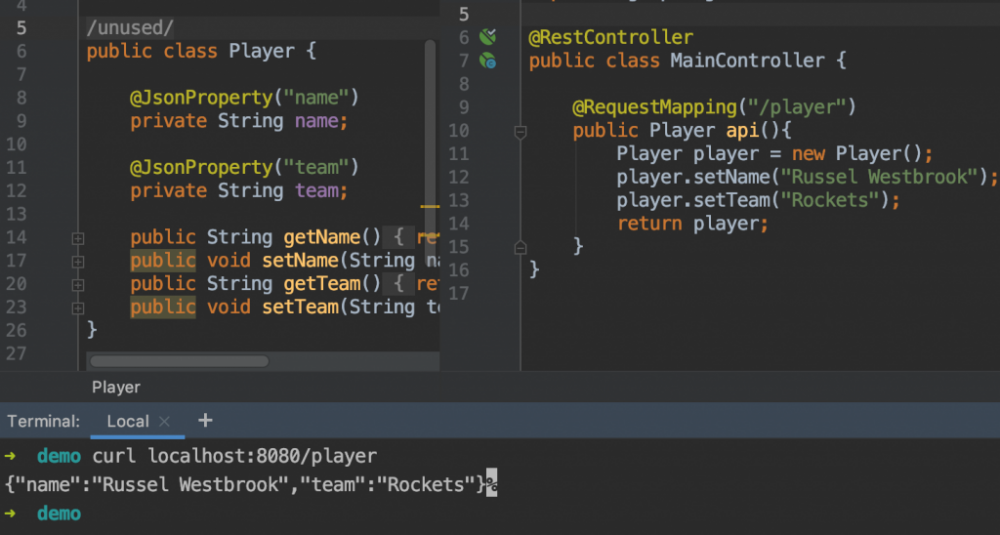Click line number 12 in MainController gutter
1000x535 pixels.
[x=459, y=177]
